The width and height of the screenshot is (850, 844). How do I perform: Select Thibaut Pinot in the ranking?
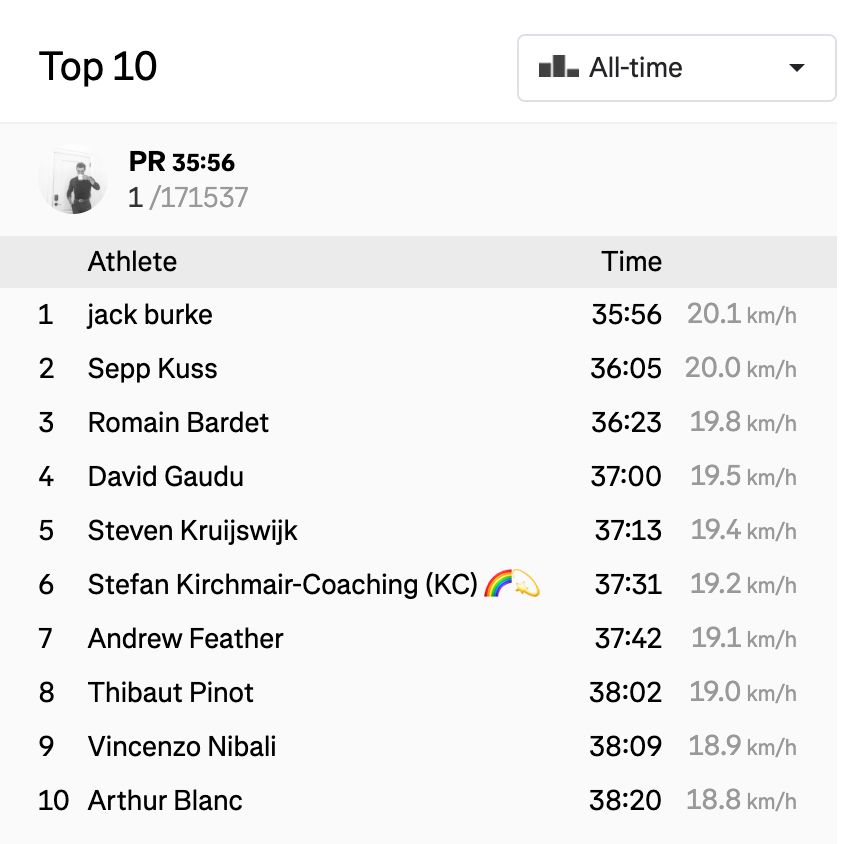pyautogui.click(x=170, y=692)
